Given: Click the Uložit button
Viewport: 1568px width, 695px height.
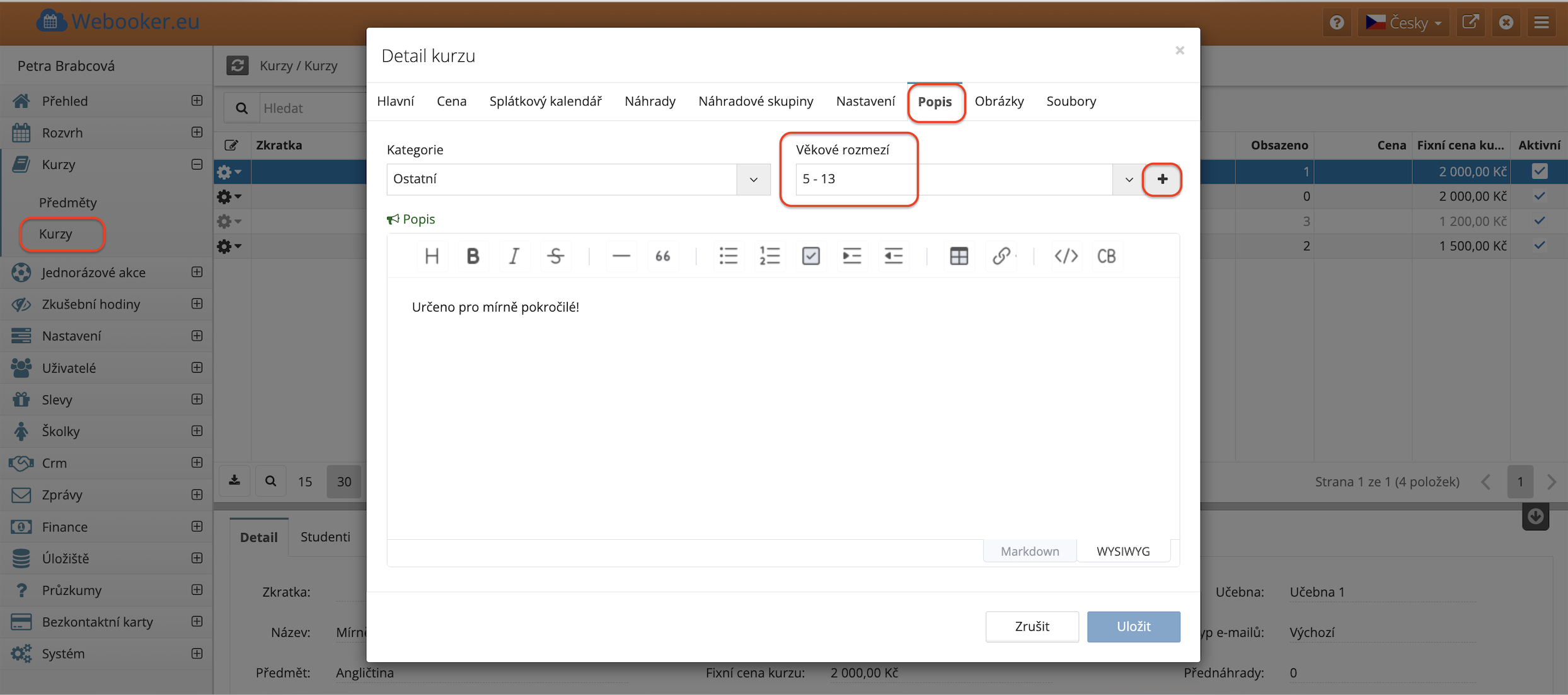Looking at the screenshot, I should pyautogui.click(x=1133, y=626).
